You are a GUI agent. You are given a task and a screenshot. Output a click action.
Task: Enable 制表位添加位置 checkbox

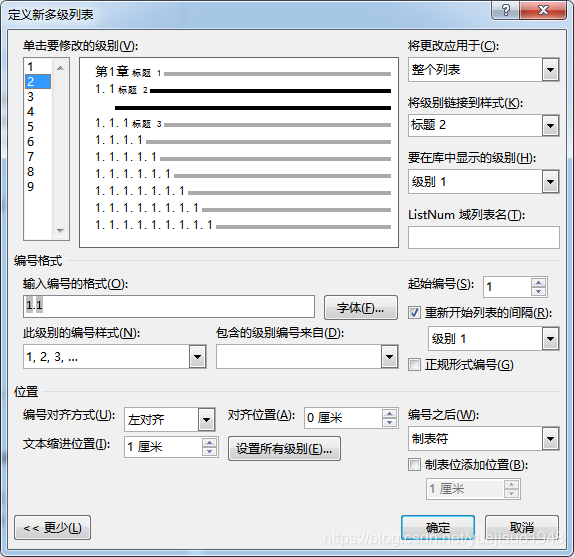coord(414,464)
